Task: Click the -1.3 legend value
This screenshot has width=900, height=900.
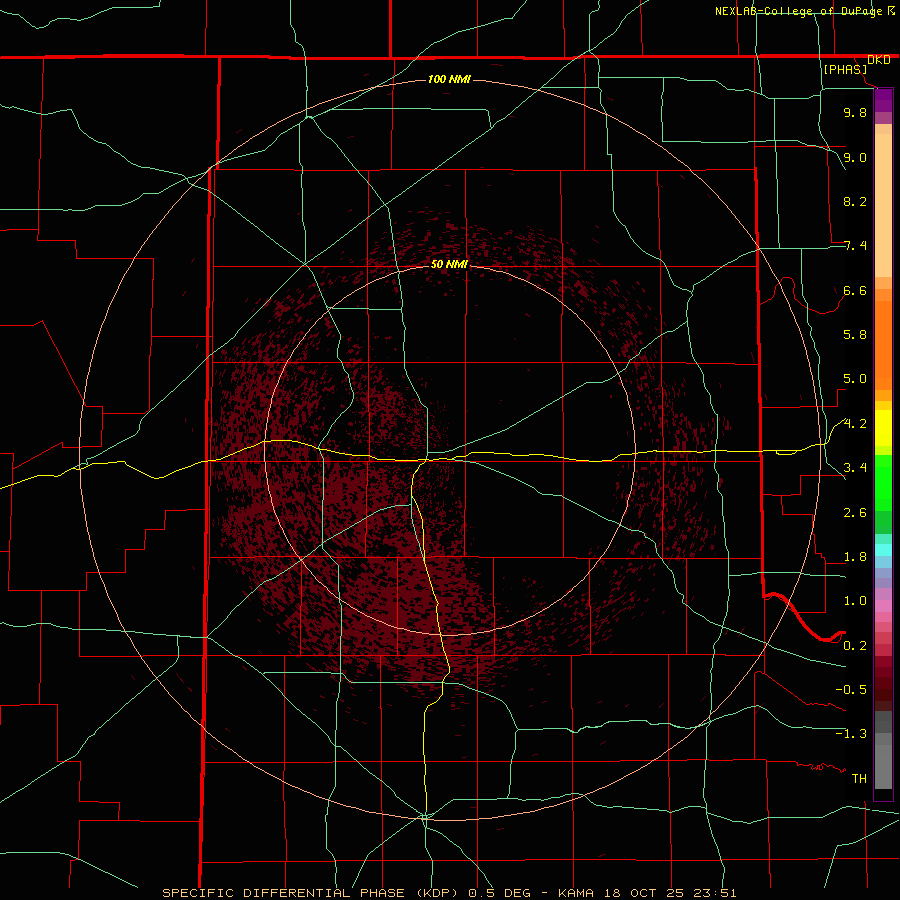Action: click(851, 734)
